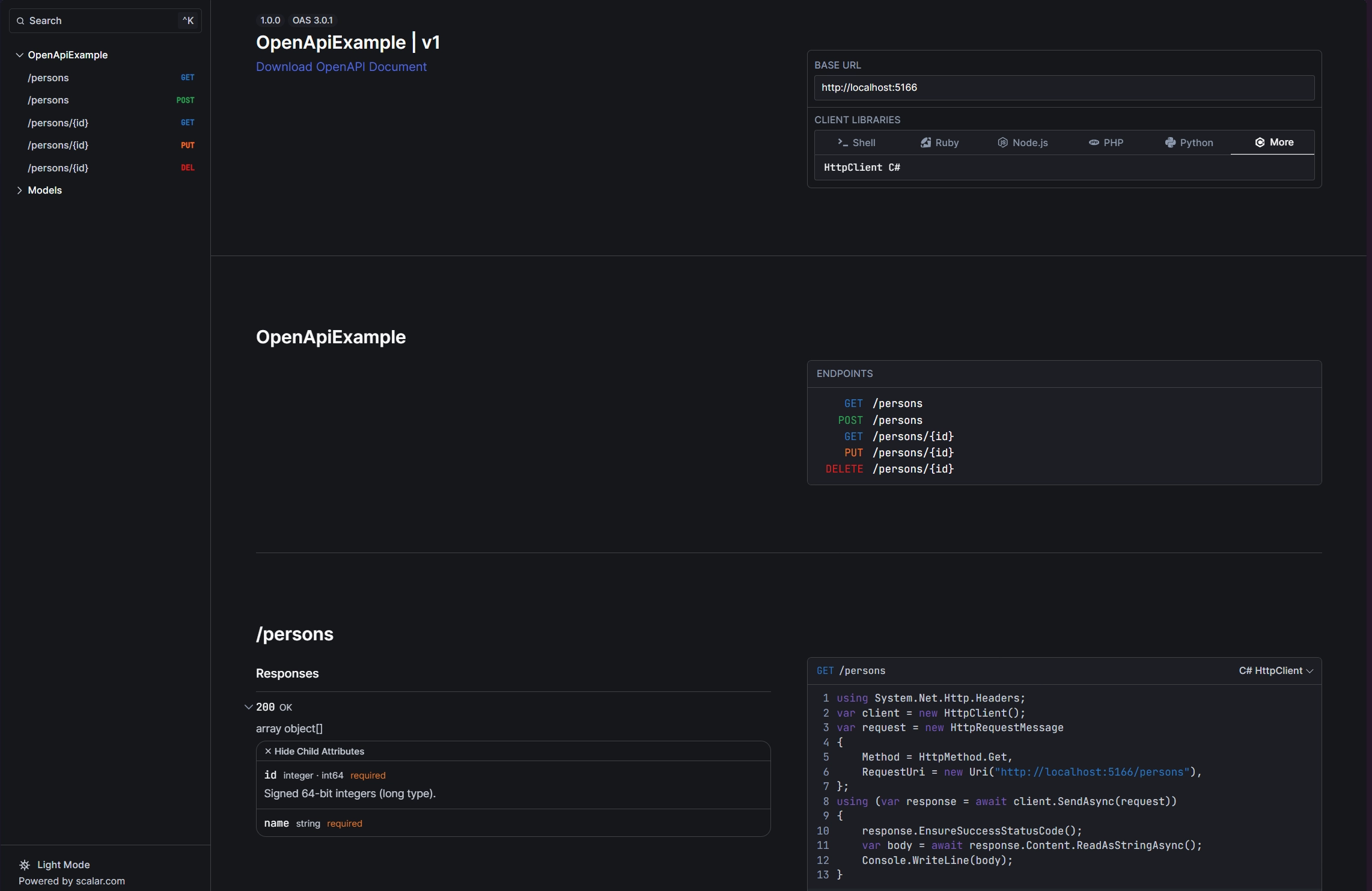Focus the sidebar Search field
This screenshot has width=1372, height=891.
tap(105, 21)
